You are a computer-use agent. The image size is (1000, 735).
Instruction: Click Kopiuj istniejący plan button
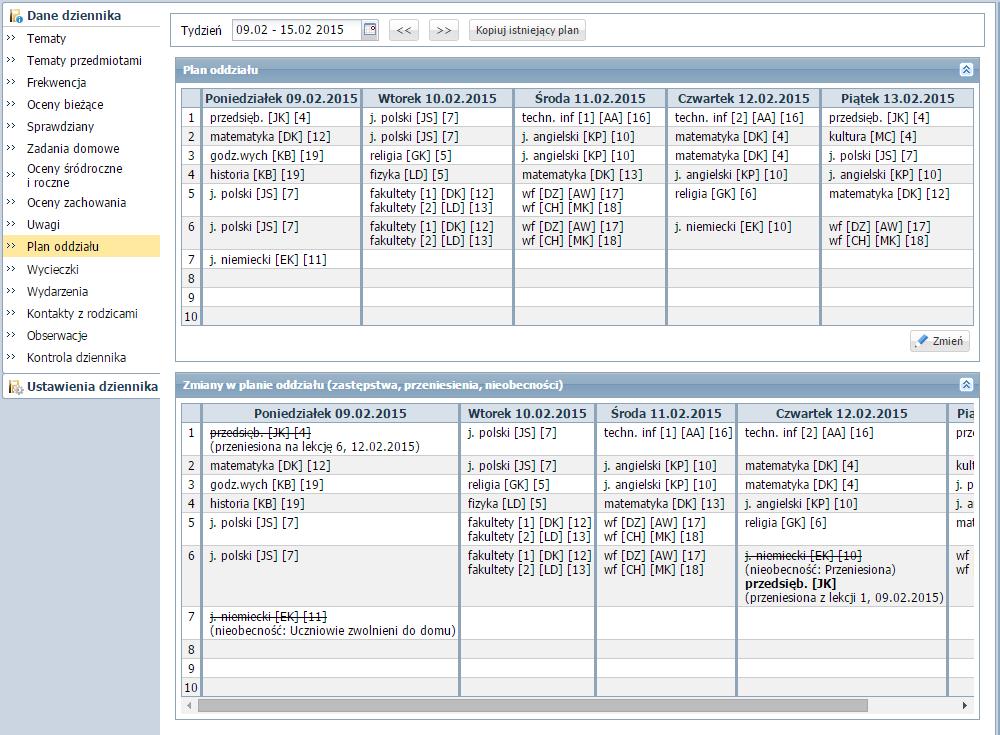(527, 30)
